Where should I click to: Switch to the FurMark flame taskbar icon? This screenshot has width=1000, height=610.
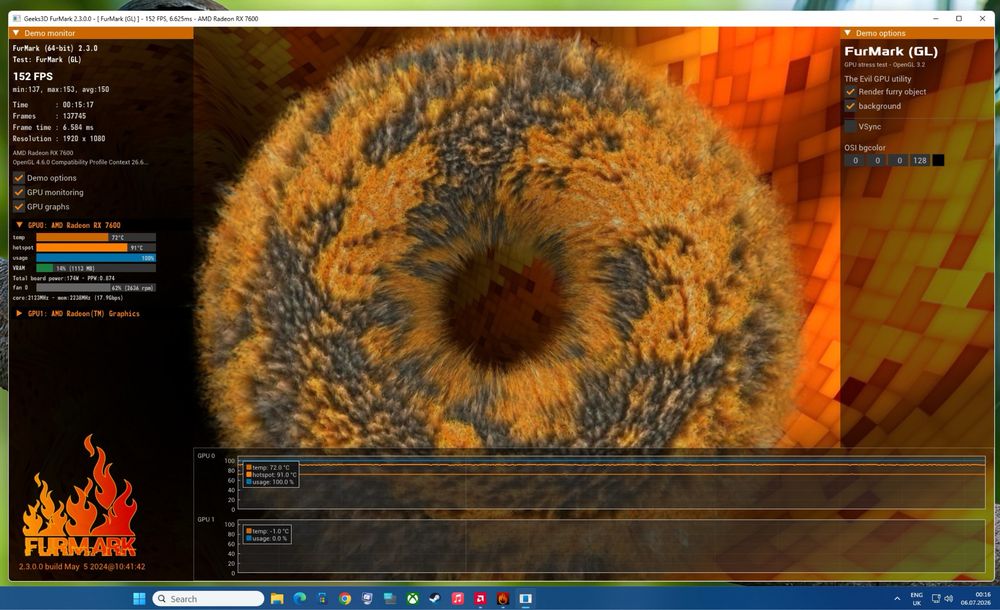point(503,599)
